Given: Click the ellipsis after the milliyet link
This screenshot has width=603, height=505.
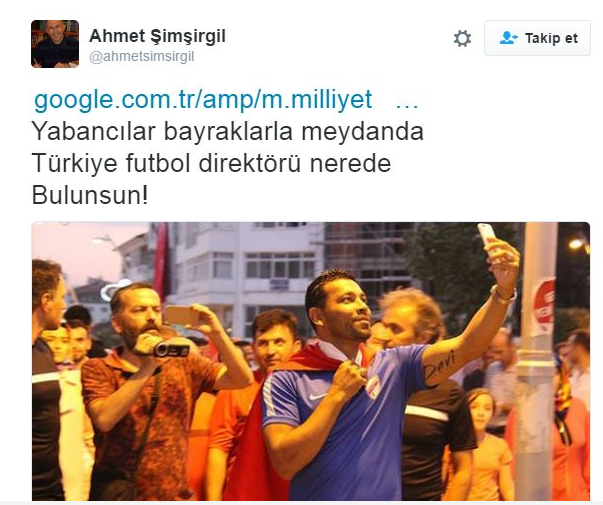Looking at the screenshot, I should click(x=407, y=104).
